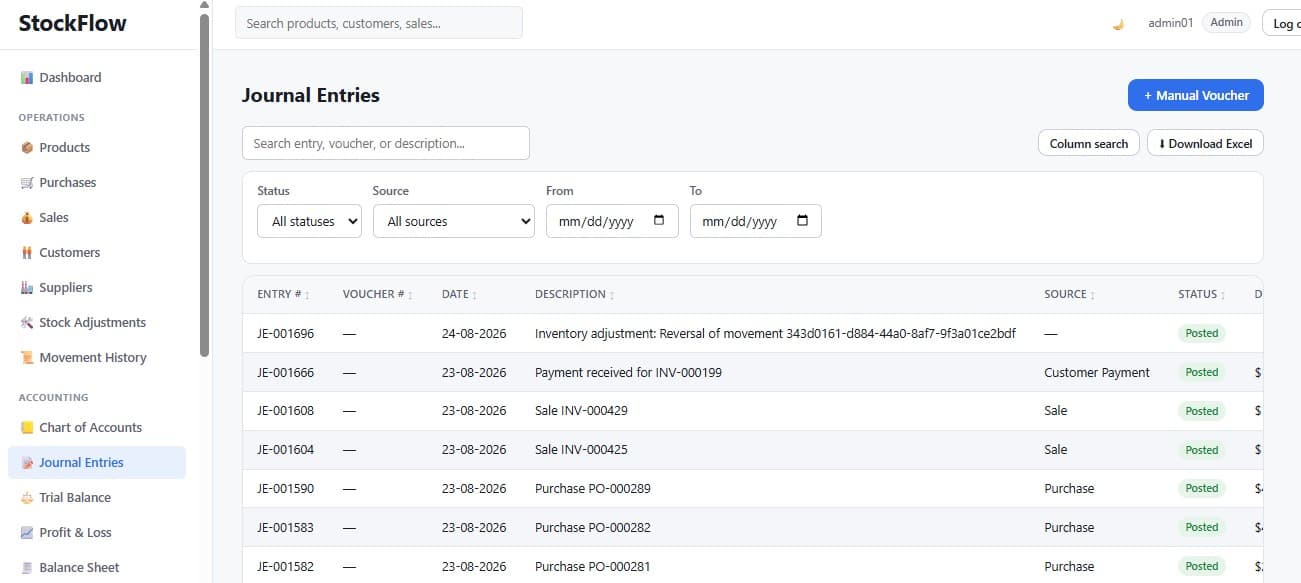Image resolution: width=1301 pixels, height=583 pixels.
Task: Focus the global search products field
Action: pyautogui.click(x=379, y=23)
